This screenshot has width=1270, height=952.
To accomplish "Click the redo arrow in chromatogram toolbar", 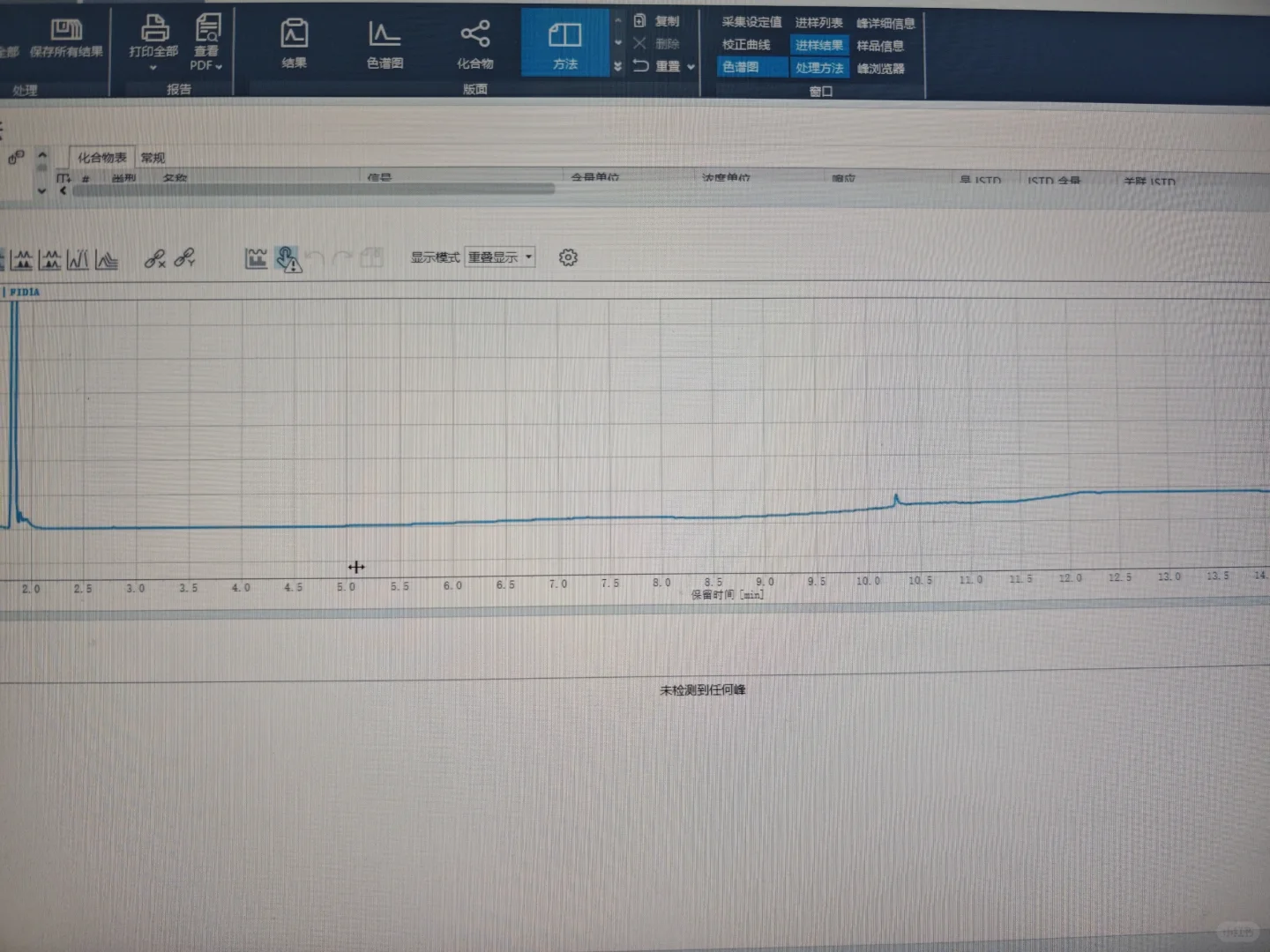I will (342, 258).
